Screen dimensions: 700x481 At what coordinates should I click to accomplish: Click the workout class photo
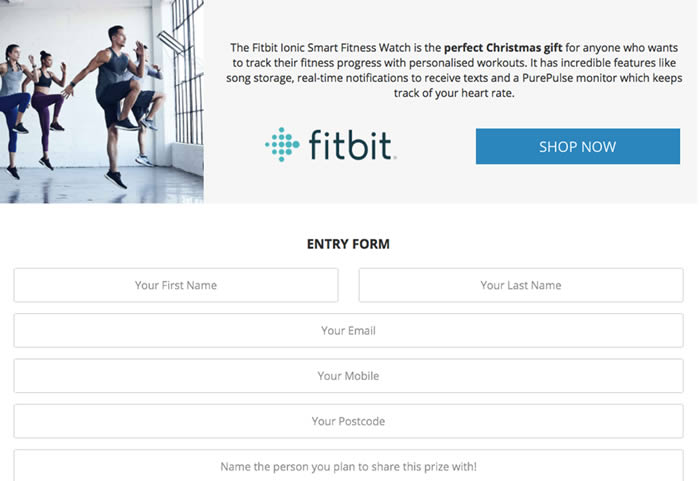102,101
